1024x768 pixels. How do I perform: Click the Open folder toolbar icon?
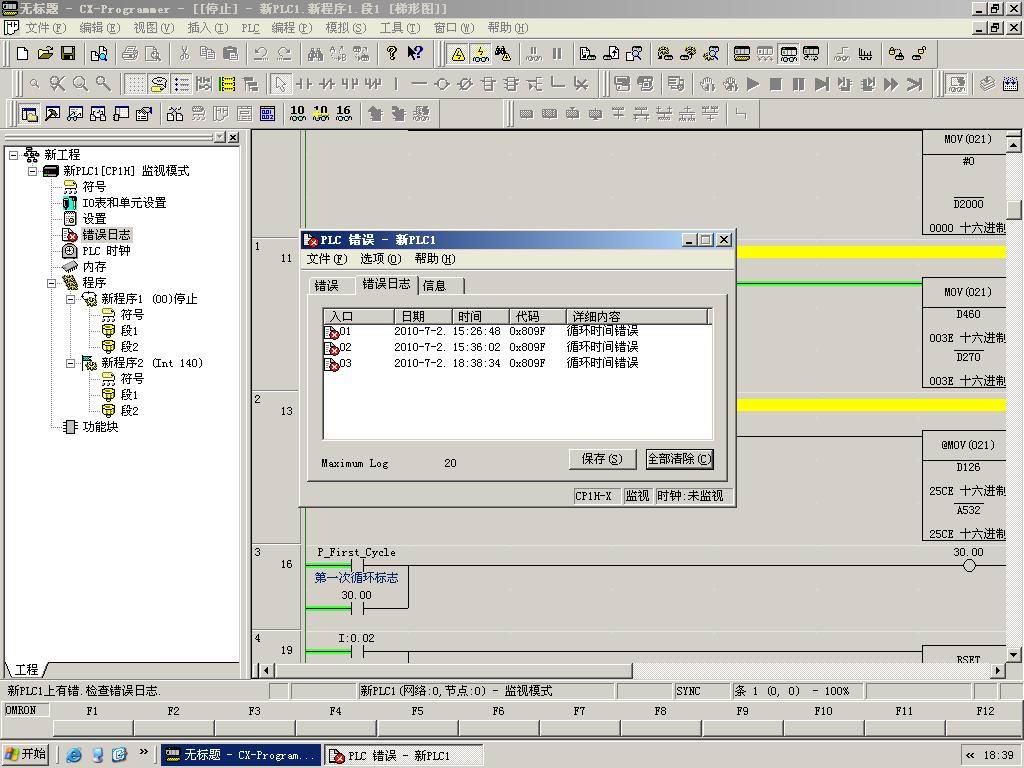45,54
